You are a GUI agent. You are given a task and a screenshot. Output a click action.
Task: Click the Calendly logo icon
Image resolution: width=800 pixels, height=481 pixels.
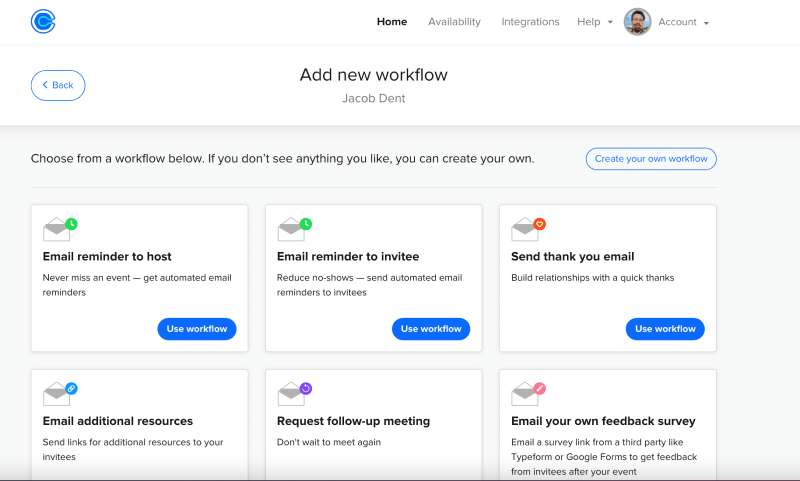pos(43,21)
